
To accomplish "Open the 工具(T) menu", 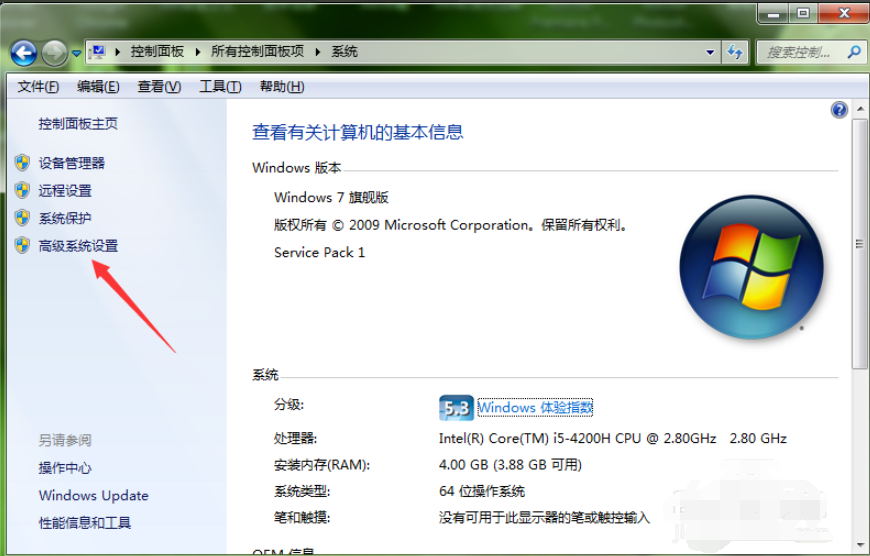I will 220,87.
